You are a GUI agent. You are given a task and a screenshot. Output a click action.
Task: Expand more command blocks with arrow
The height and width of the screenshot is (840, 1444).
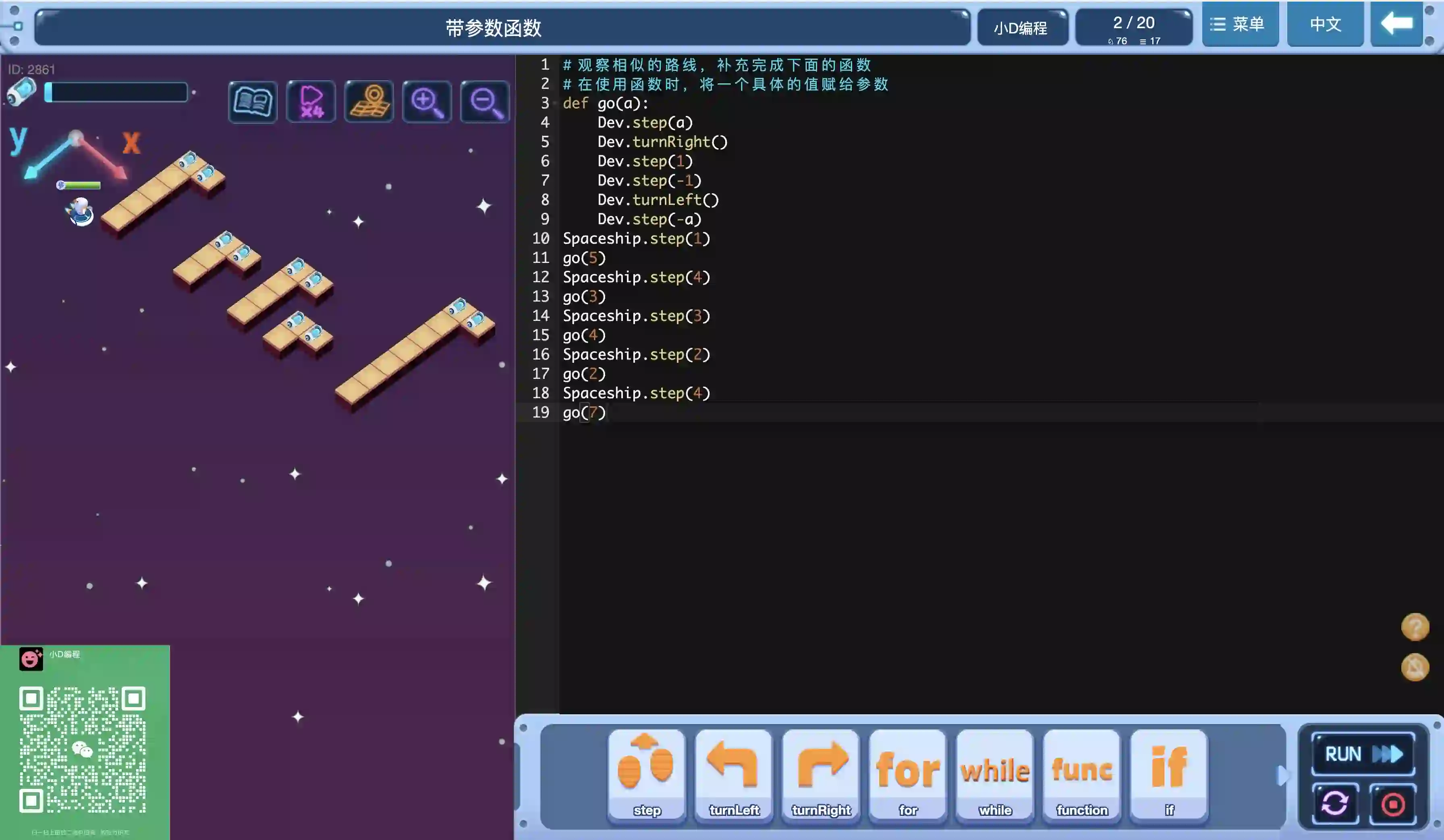pyautogui.click(x=1282, y=775)
